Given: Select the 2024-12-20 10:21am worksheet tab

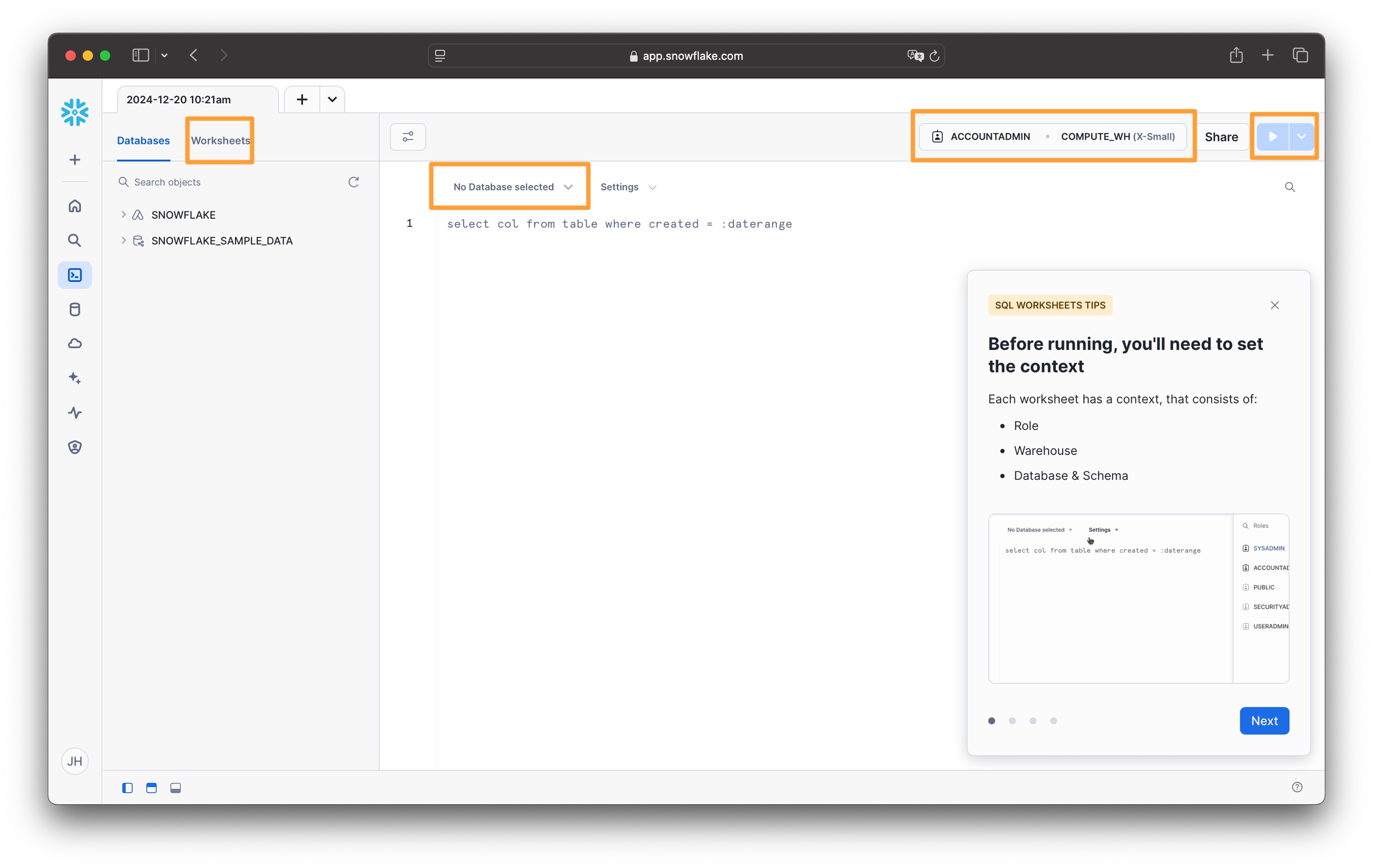Looking at the screenshot, I should 178,99.
